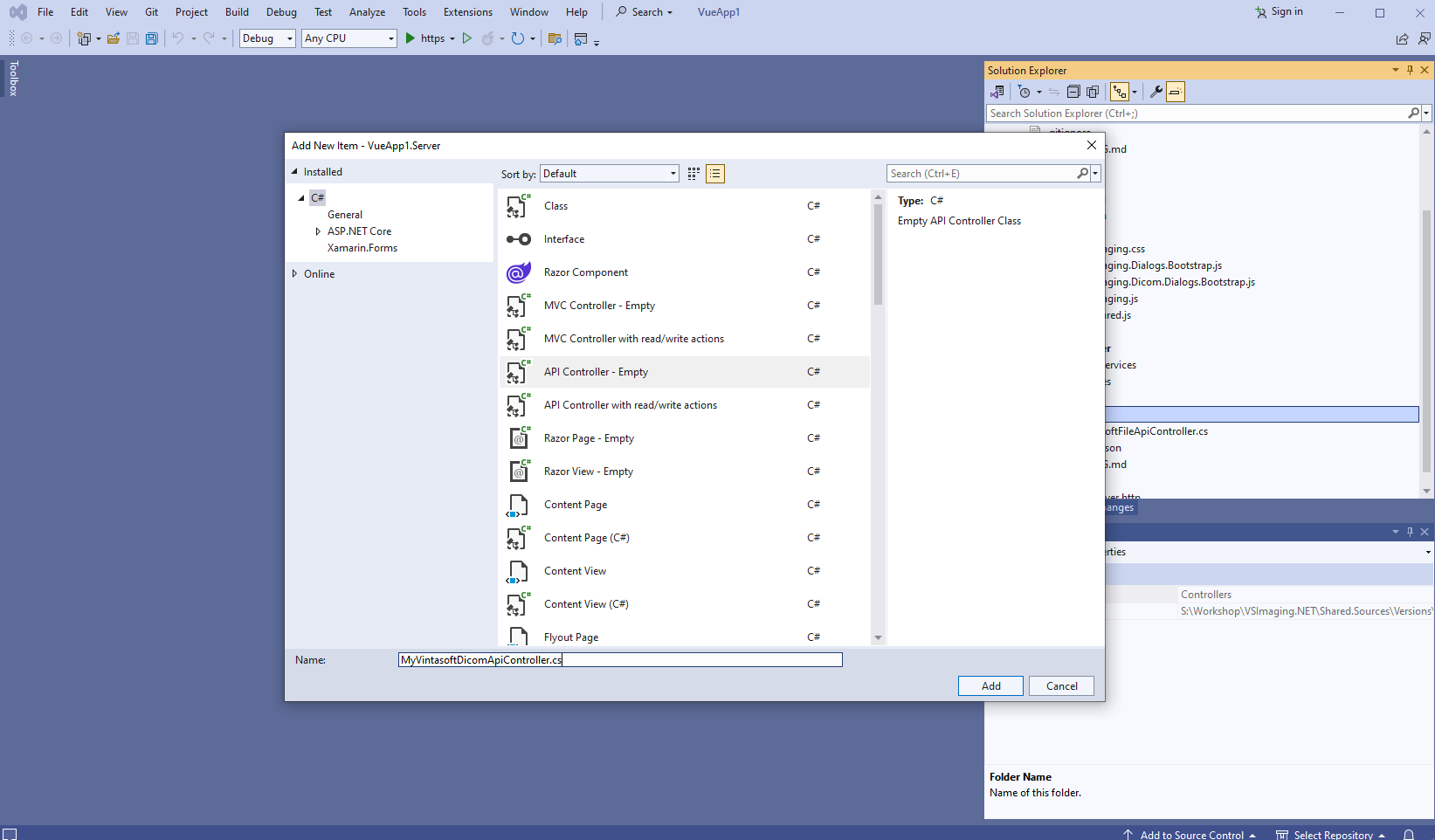Expand the ASP.NET Core tree node
Screen dimensions: 1435x840
318,231
